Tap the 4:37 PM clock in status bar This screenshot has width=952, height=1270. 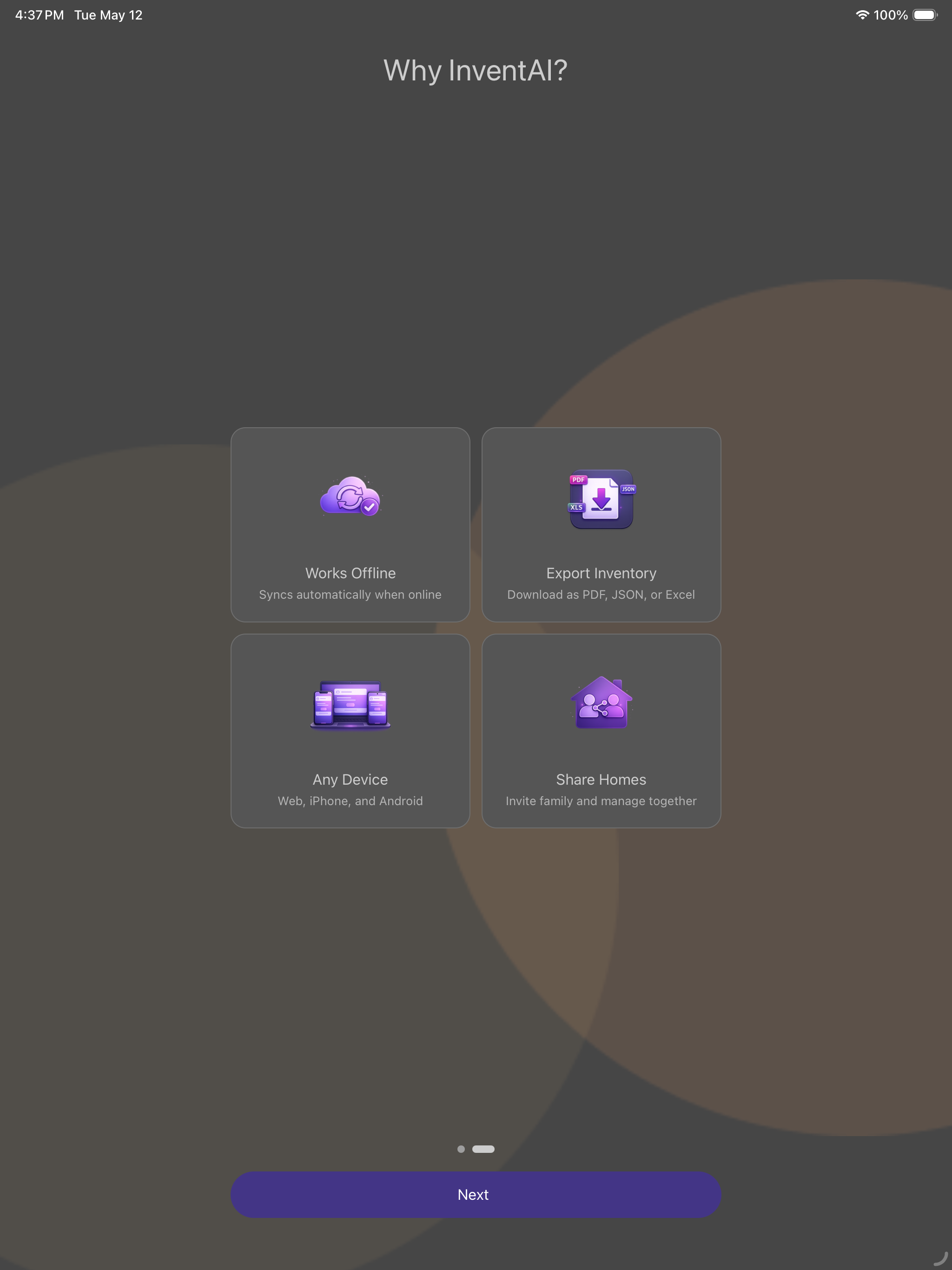(40, 15)
